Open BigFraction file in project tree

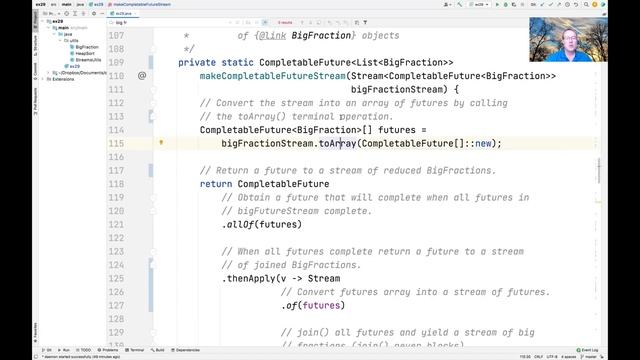coord(84,47)
